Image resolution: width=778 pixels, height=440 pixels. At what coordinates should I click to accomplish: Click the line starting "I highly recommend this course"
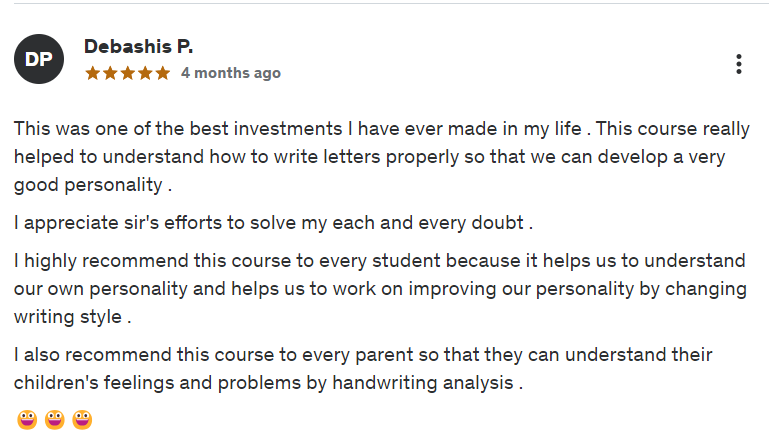[x=380, y=261]
